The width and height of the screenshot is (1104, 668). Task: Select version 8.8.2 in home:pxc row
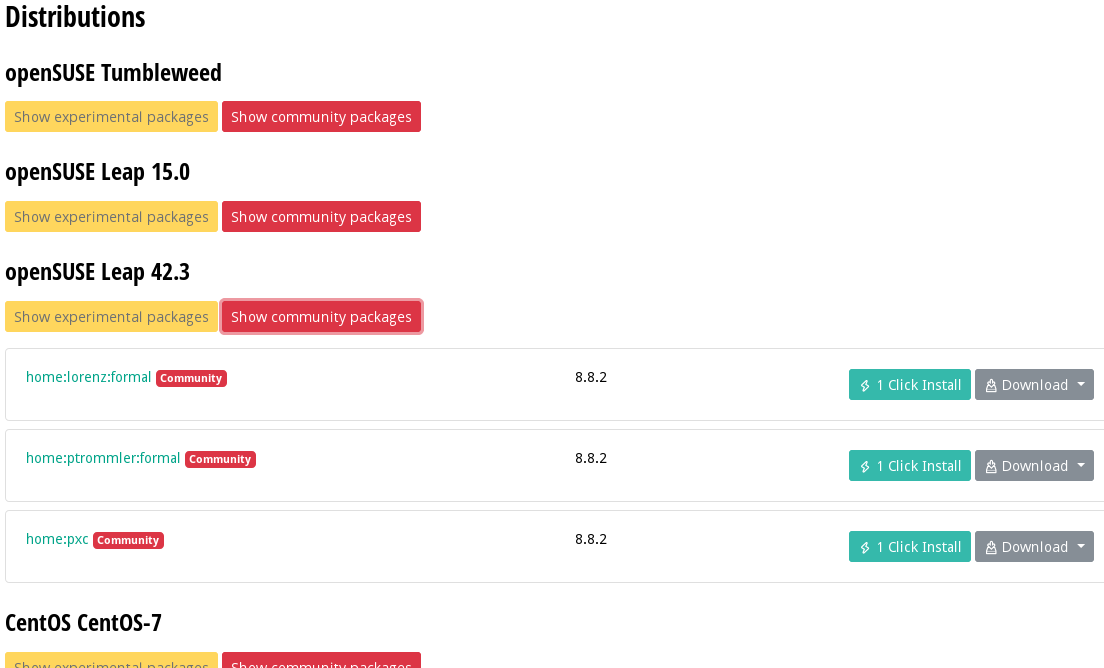tap(591, 539)
